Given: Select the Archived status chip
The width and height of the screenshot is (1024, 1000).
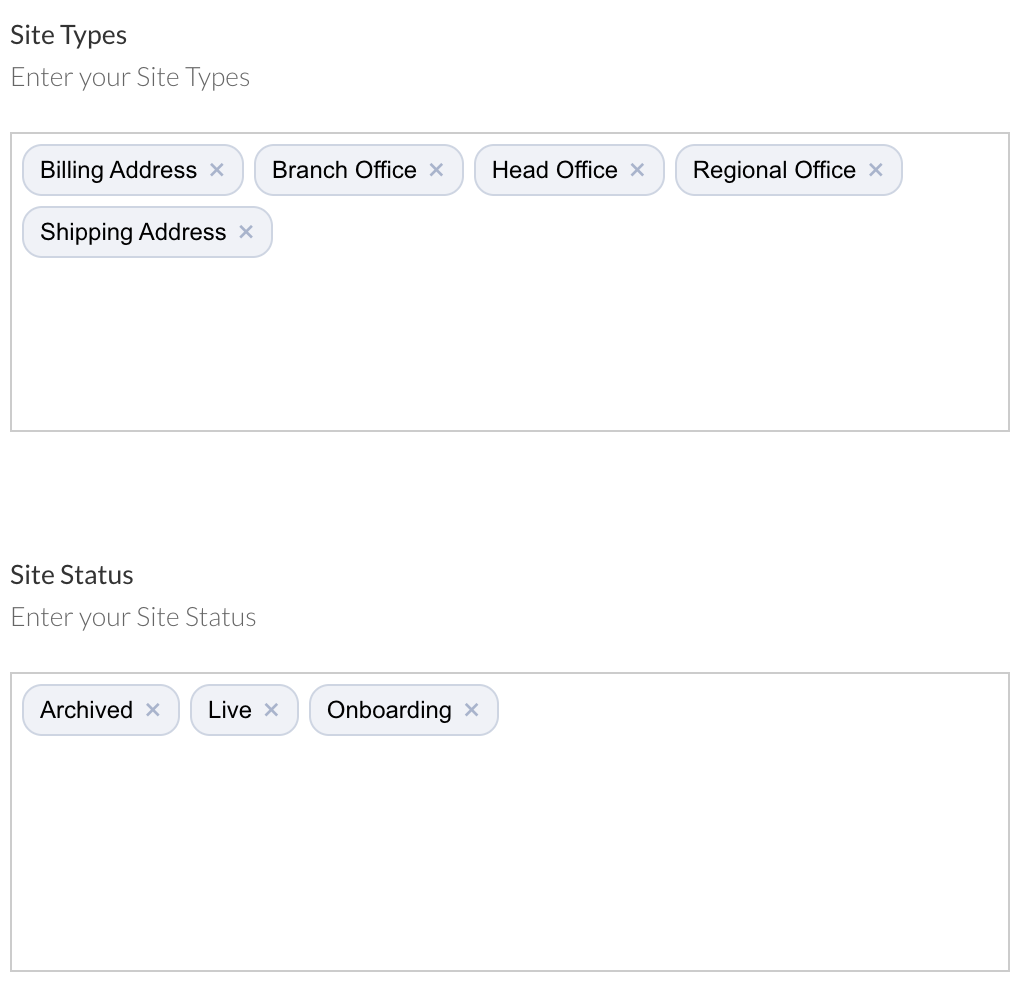Looking at the screenshot, I should click(87, 710).
